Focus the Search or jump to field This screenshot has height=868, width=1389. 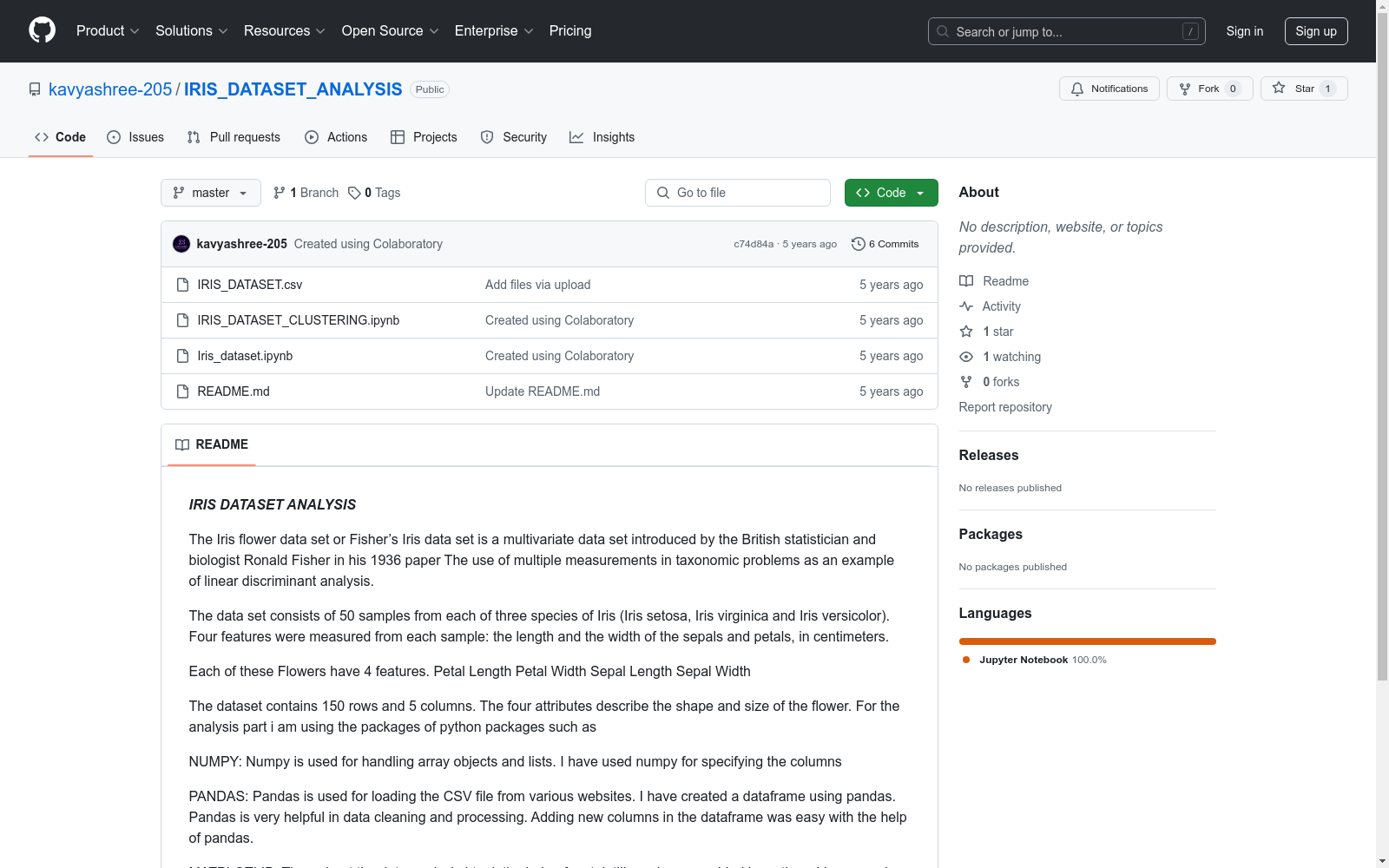pyautogui.click(x=1066, y=31)
